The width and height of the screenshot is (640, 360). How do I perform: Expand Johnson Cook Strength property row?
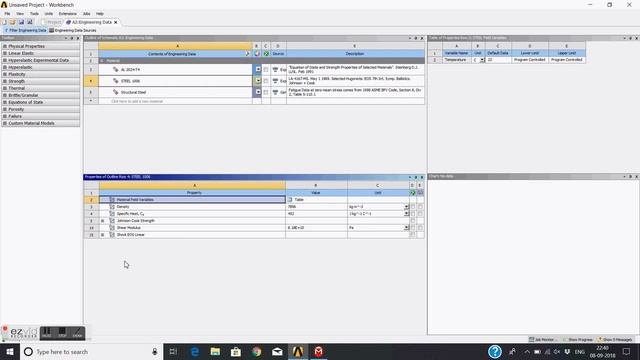point(102,221)
